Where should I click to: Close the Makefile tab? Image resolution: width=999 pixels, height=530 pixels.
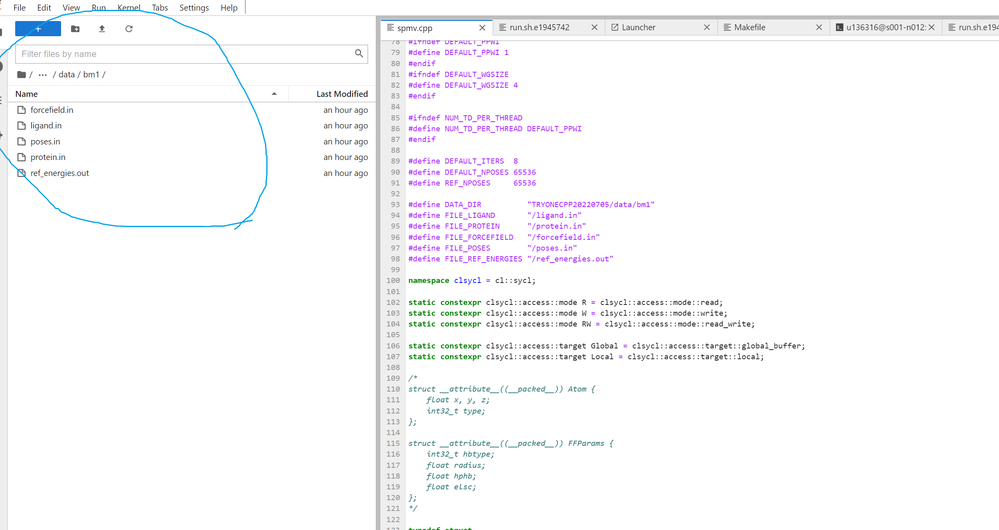click(819, 28)
